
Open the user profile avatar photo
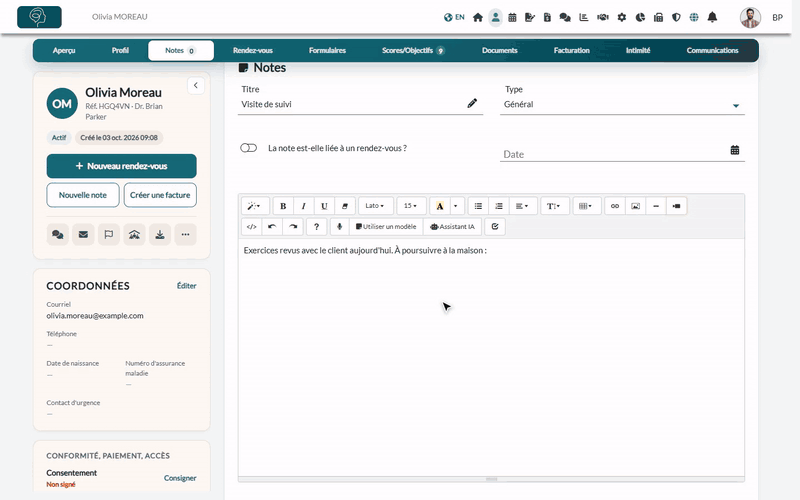pyautogui.click(x=751, y=17)
